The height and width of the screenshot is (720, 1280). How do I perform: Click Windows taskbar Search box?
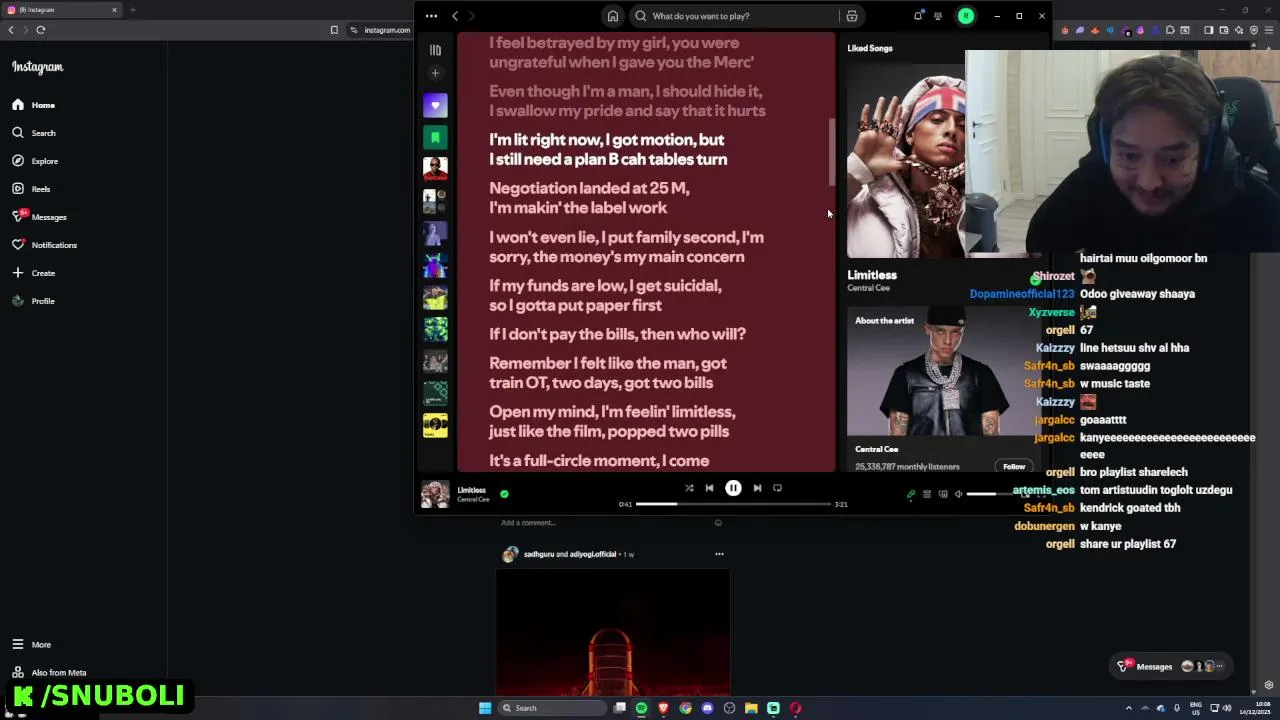(x=553, y=708)
